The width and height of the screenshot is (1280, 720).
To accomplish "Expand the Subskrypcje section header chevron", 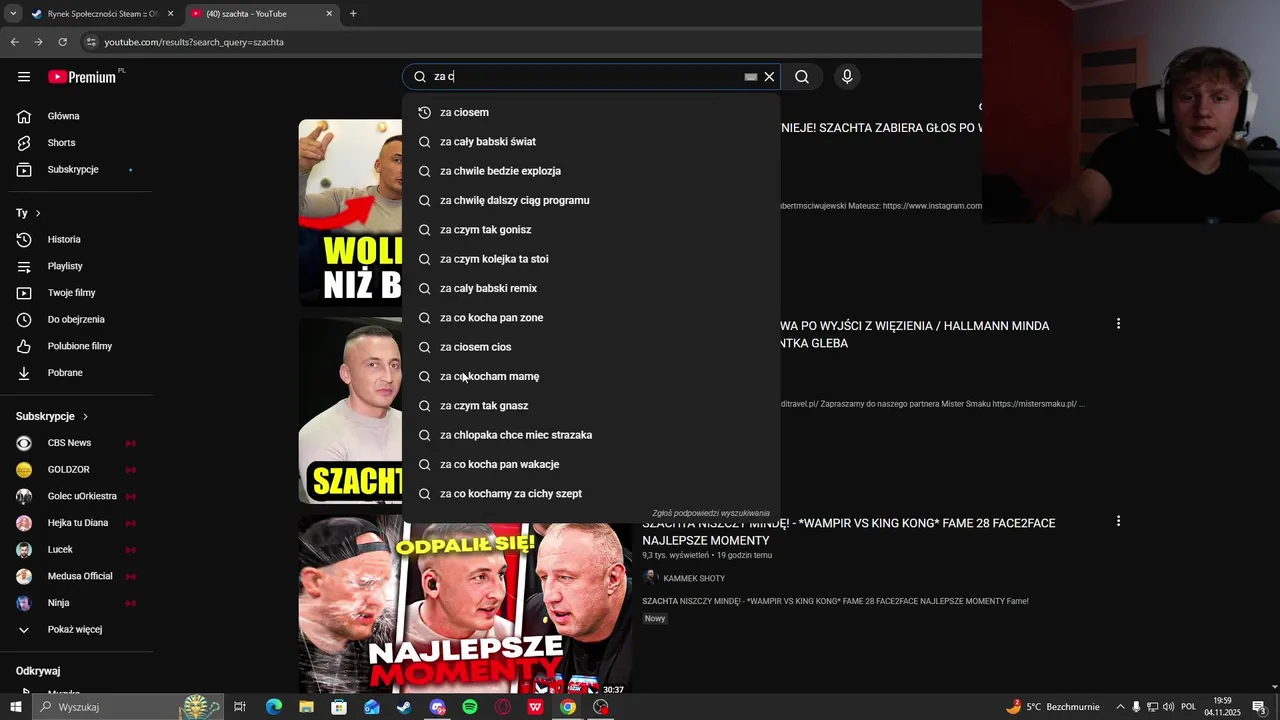I will point(85,416).
